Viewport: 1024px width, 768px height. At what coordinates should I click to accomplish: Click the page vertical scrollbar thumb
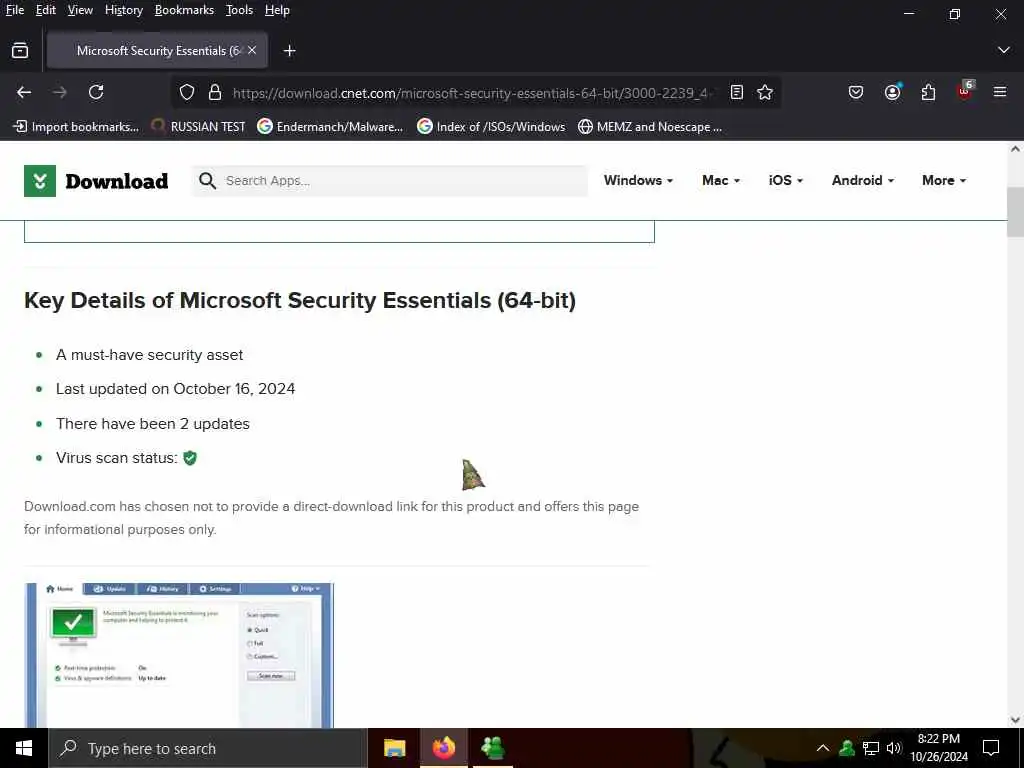[1016, 212]
